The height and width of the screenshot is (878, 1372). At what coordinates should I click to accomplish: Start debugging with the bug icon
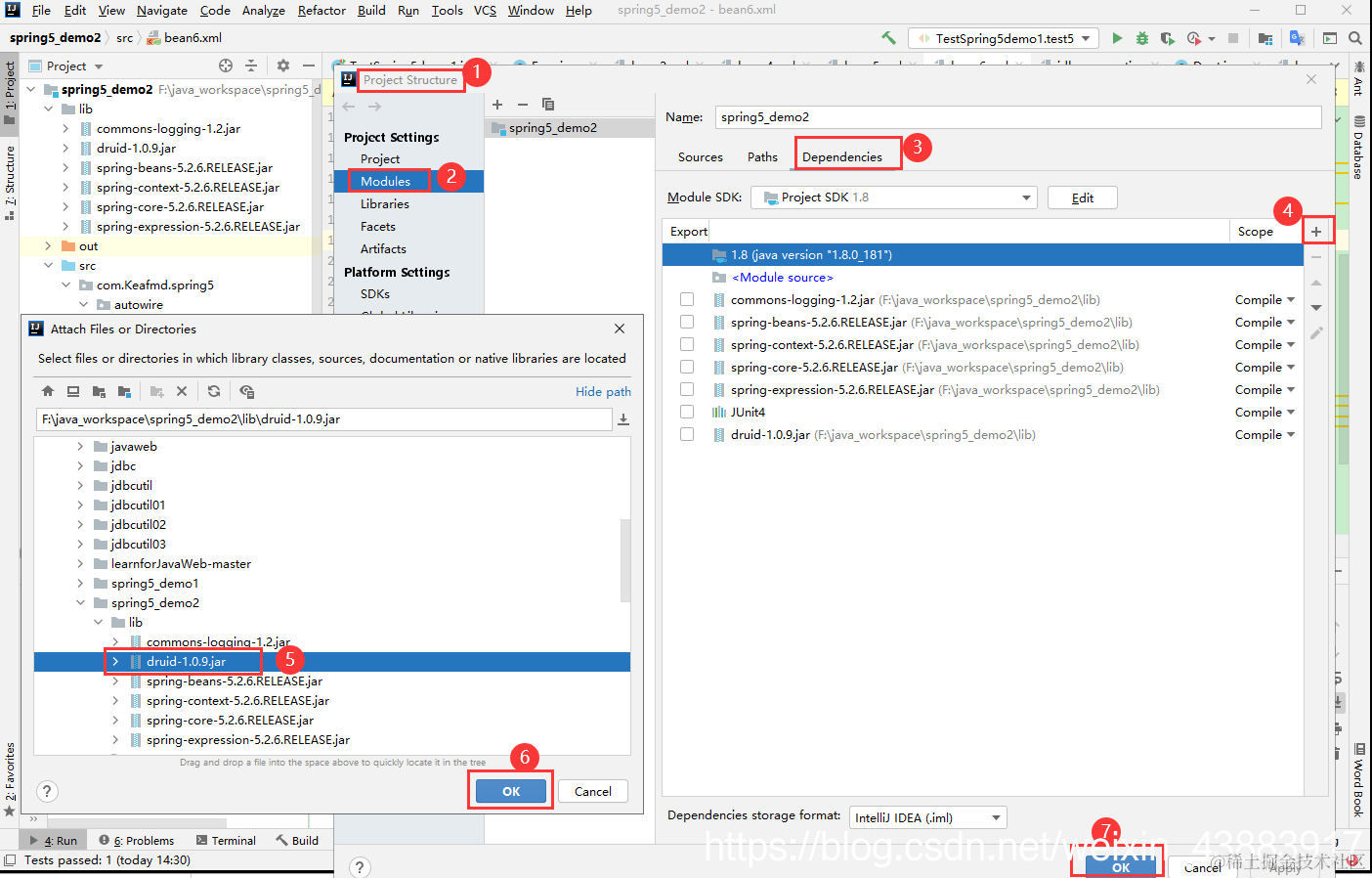[1141, 38]
